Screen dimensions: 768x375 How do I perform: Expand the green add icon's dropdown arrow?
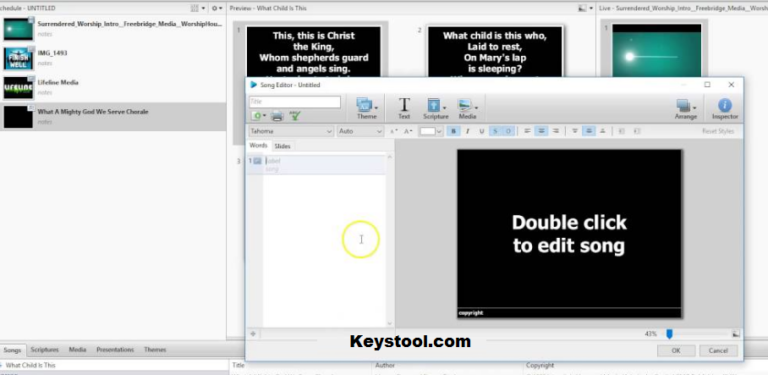click(264, 116)
